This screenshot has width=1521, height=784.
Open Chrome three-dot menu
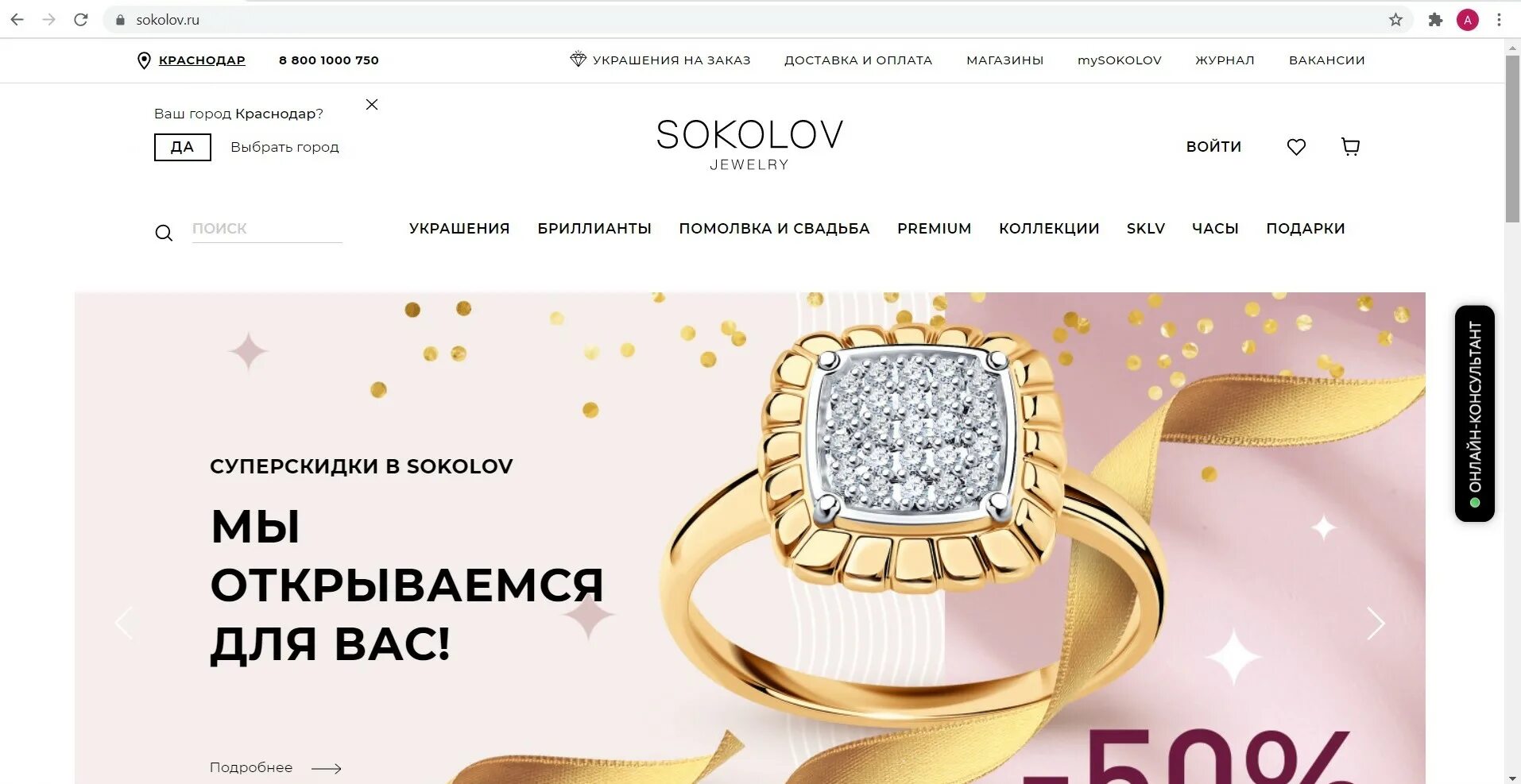click(x=1499, y=20)
